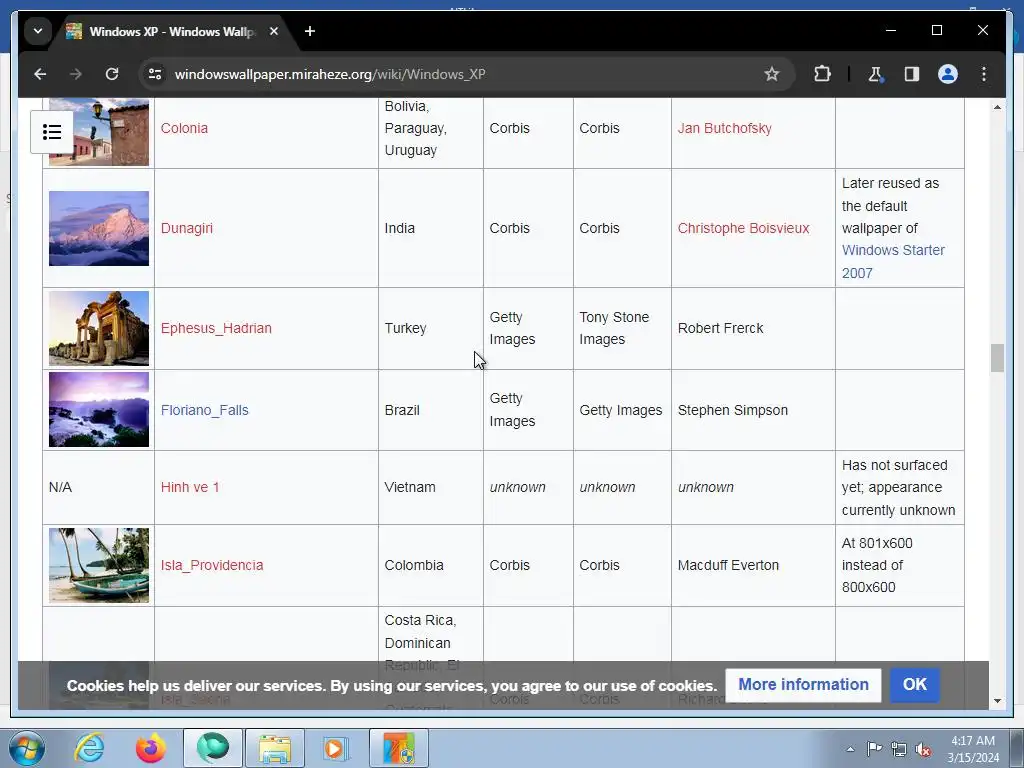The image size is (1024, 768).
Task: Click the Isla_Providencia beach thumbnail
Action: 99,565
